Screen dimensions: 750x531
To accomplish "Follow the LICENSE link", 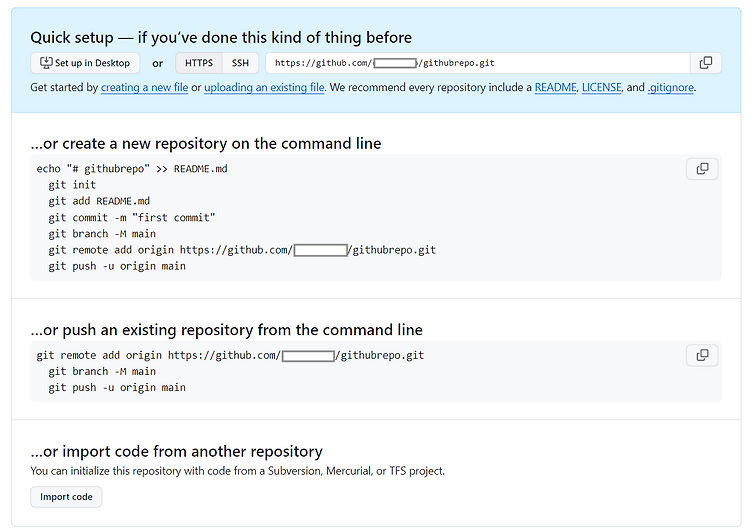I will [x=601, y=88].
